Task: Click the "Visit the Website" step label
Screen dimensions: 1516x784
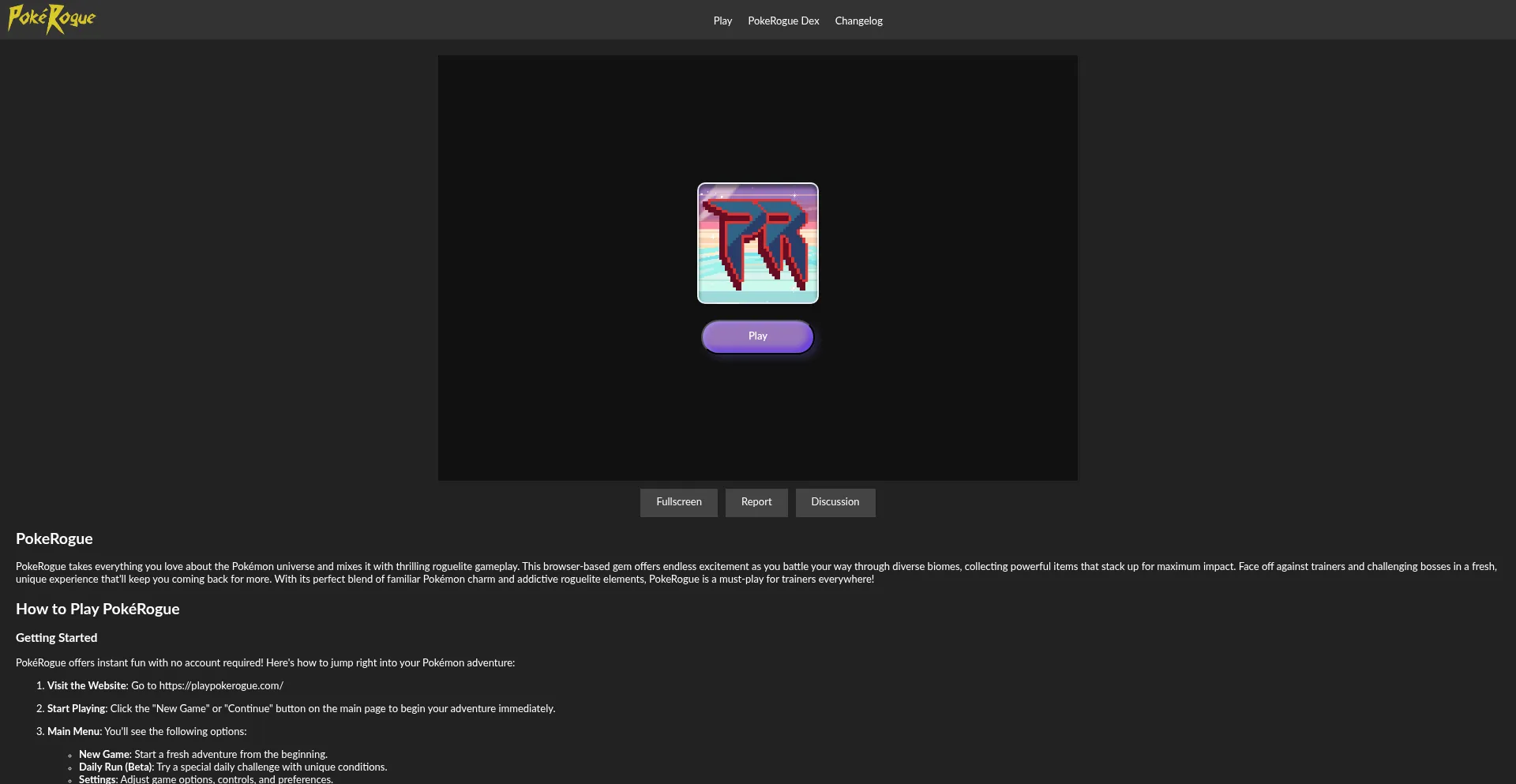Action: click(x=87, y=686)
